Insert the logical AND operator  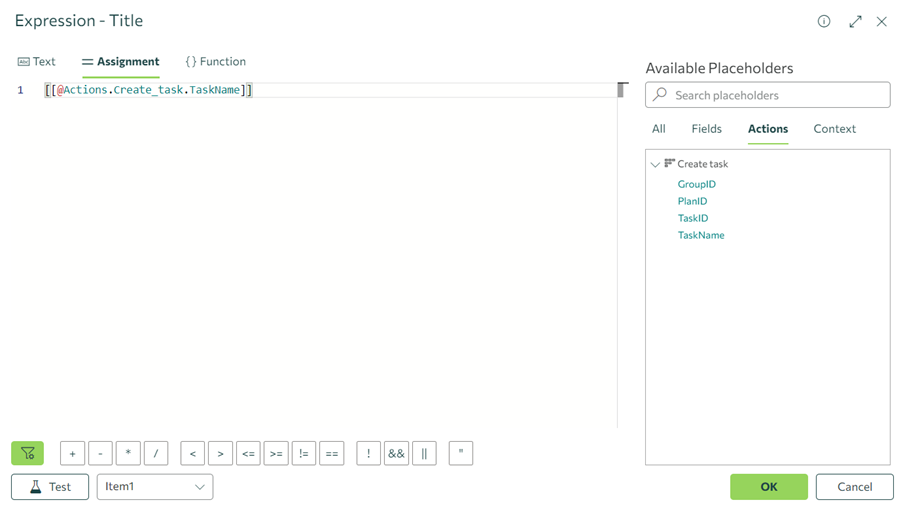(396, 454)
